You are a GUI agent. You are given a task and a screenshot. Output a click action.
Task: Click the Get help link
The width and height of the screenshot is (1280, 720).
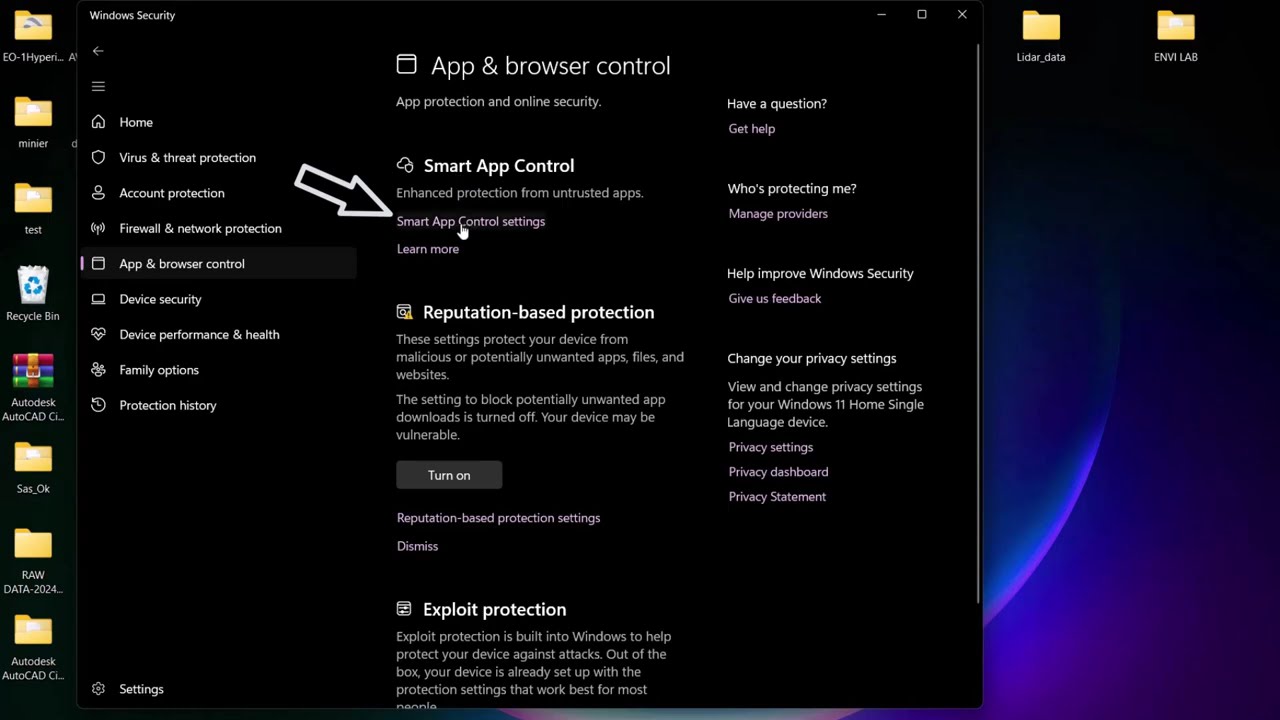pos(752,129)
